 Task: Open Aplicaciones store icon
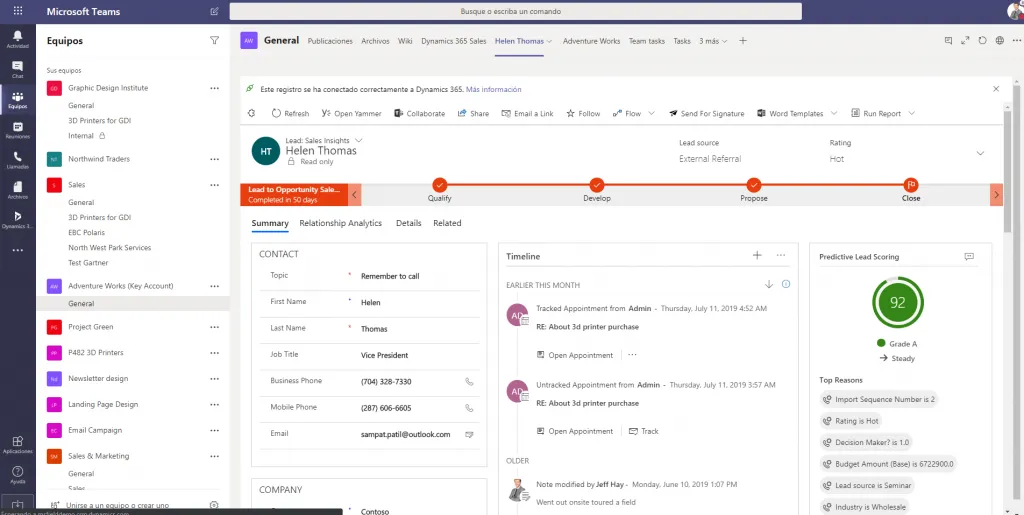(x=18, y=445)
